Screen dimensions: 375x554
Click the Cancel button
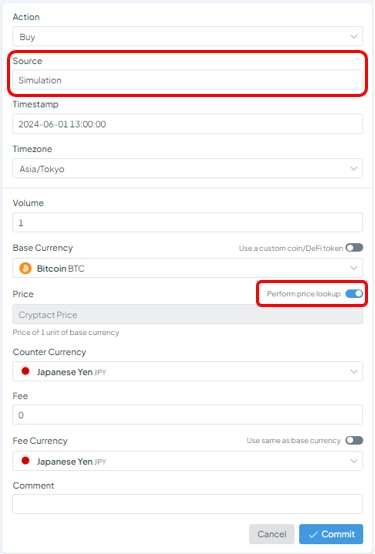coord(271,534)
